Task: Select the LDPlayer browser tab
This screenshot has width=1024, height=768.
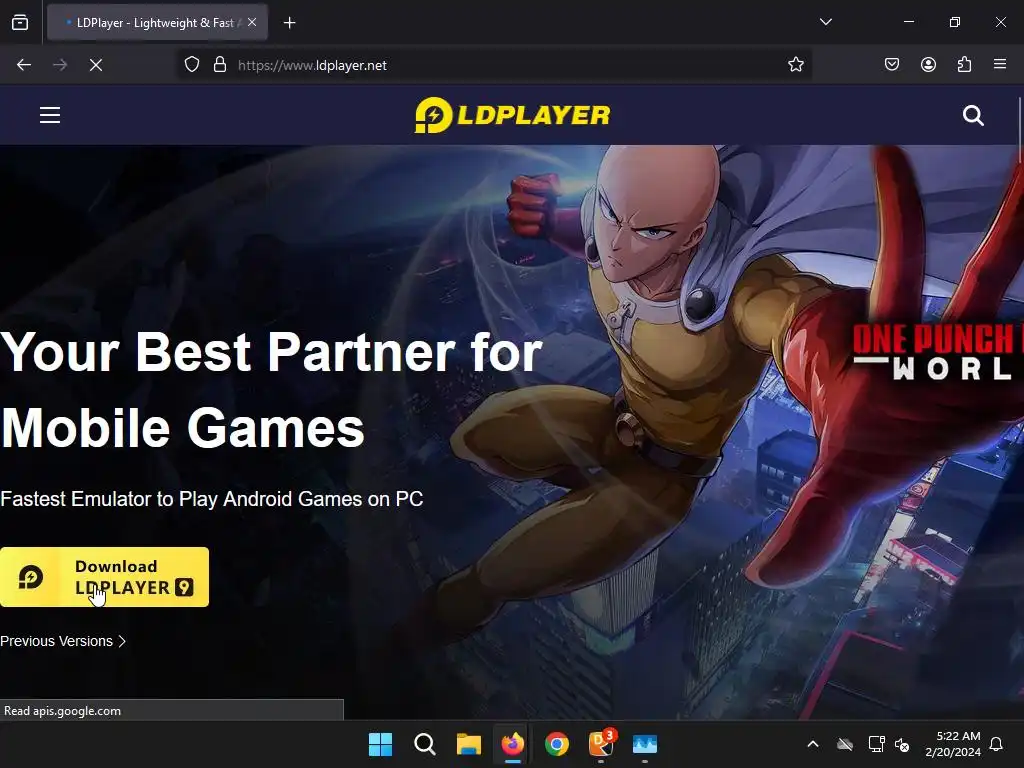Action: point(157,23)
